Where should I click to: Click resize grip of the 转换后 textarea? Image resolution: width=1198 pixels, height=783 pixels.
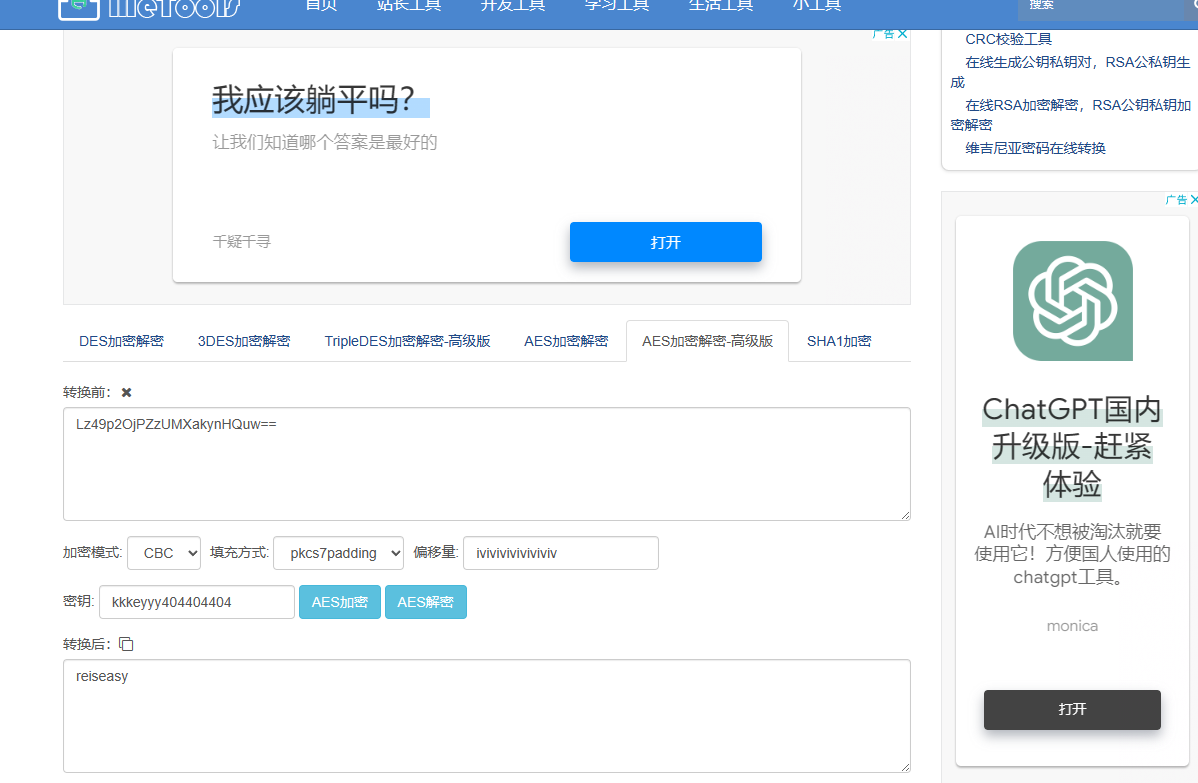(x=904, y=766)
